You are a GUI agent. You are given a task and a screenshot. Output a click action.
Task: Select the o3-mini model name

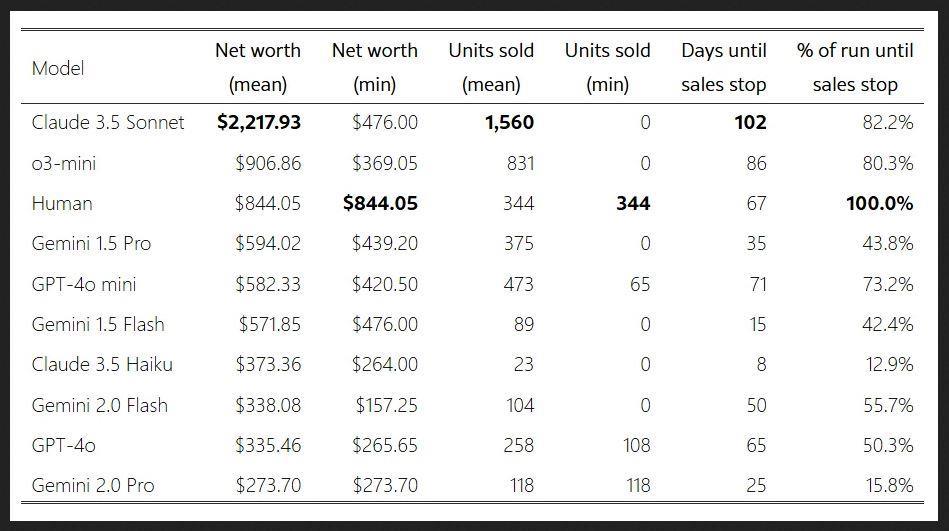64,163
